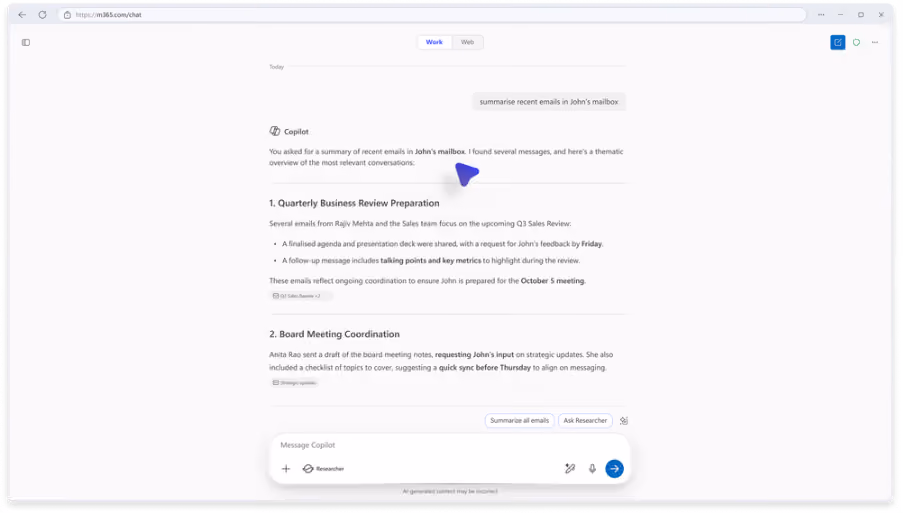Open the Q3 Sales Review email citation chip

coord(301,296)
